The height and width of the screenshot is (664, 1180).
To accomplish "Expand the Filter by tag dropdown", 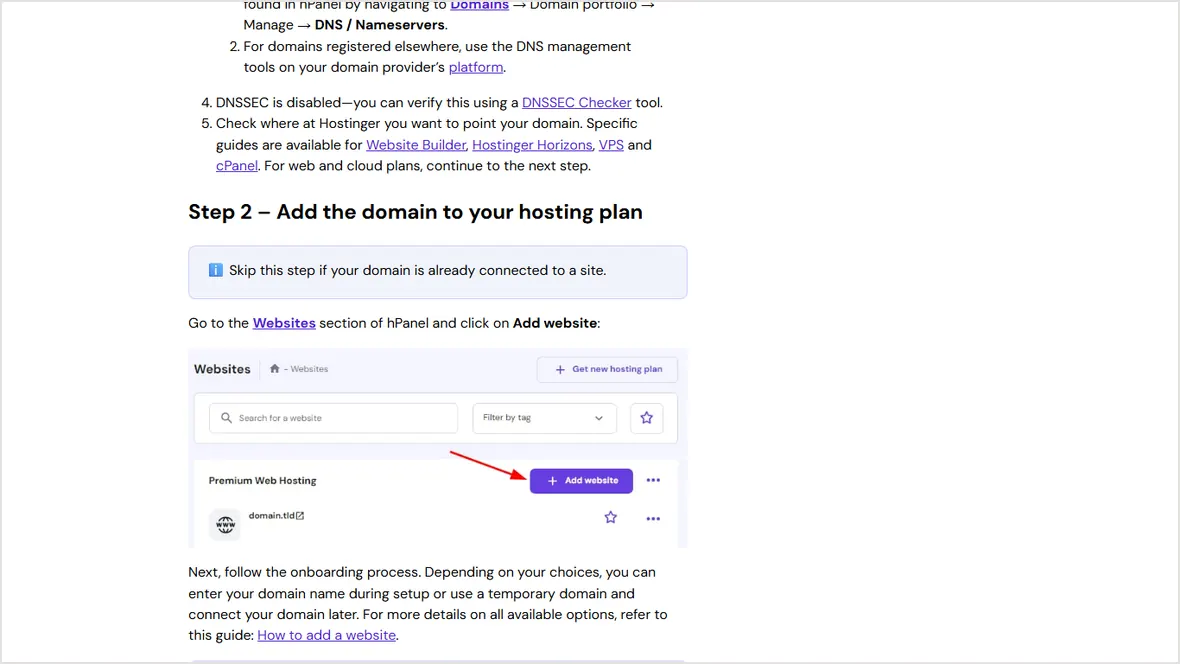I will click(544, 419).
